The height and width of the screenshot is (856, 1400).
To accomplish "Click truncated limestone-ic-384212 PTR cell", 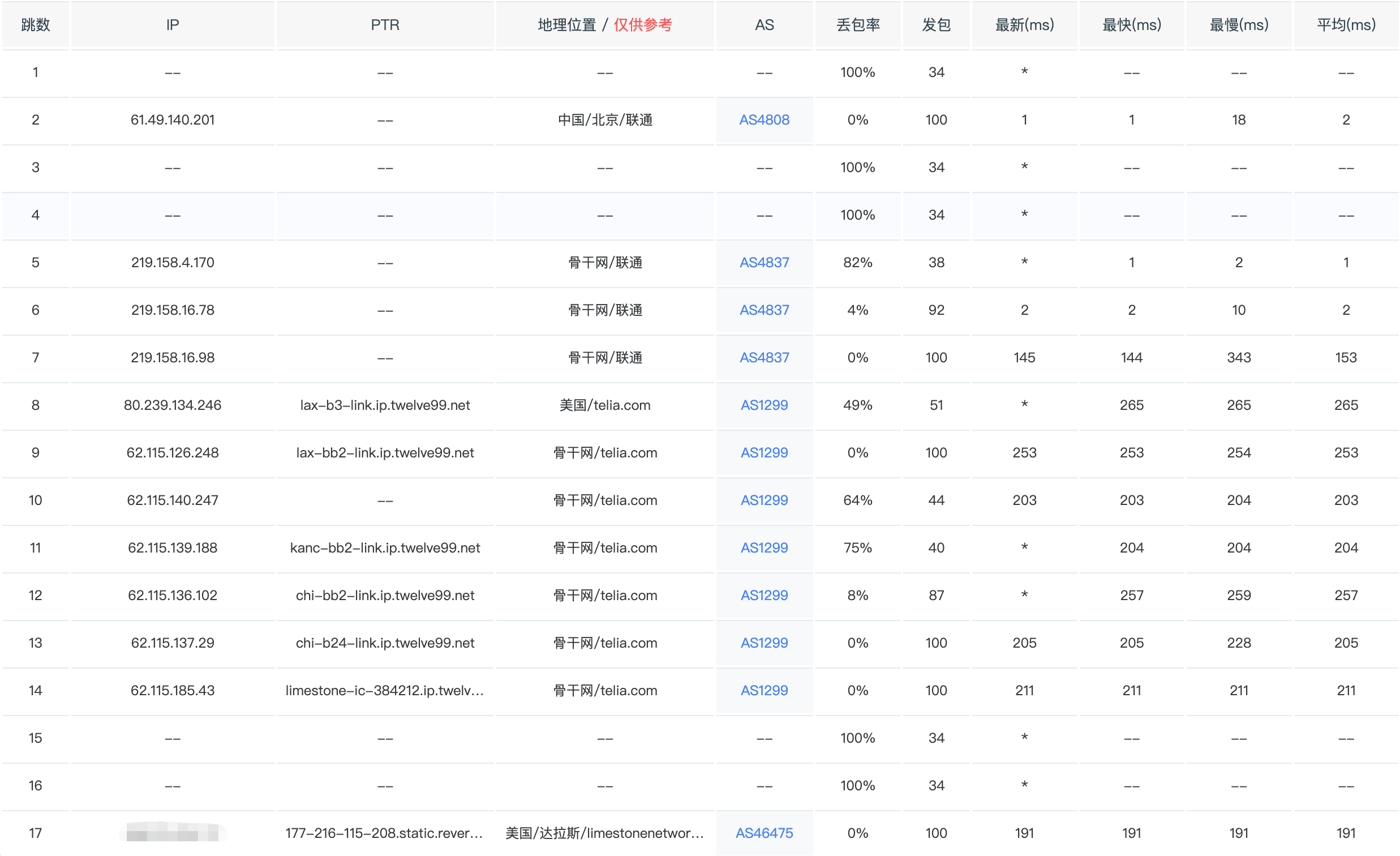I will 385,691.
